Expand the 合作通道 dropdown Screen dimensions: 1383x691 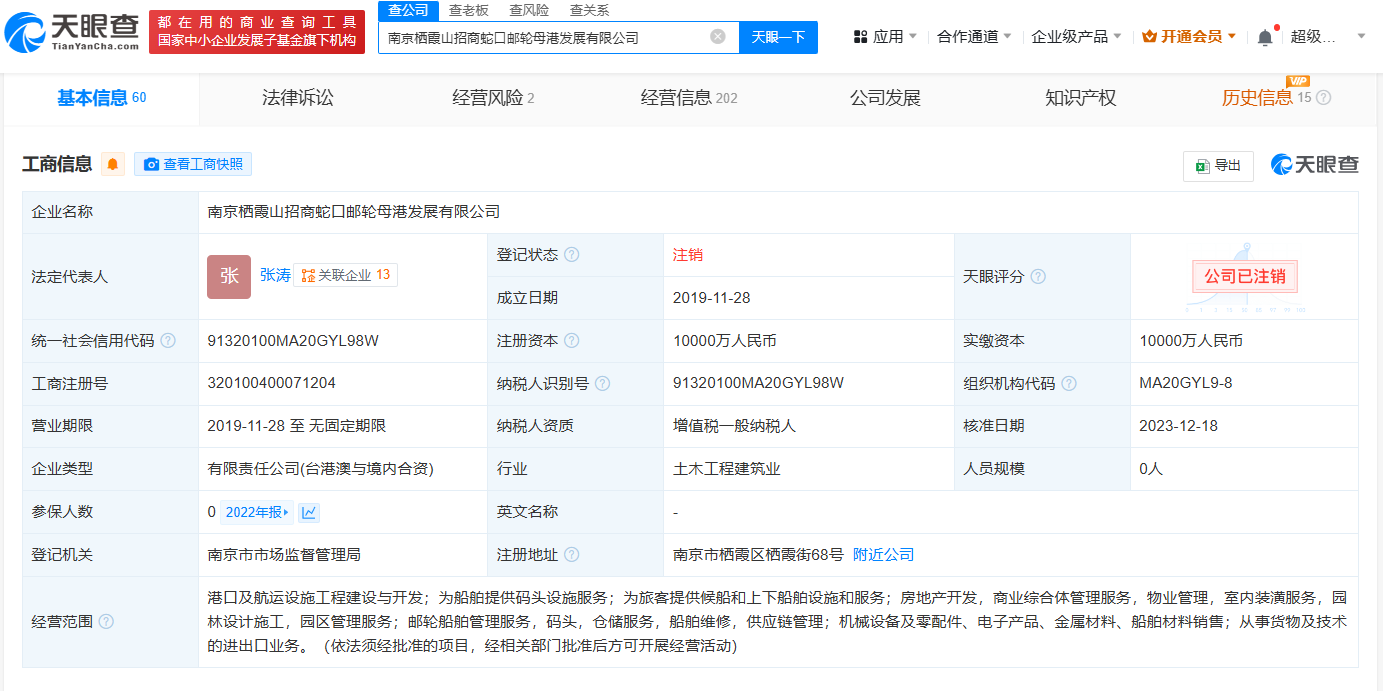tap(974, 37)
